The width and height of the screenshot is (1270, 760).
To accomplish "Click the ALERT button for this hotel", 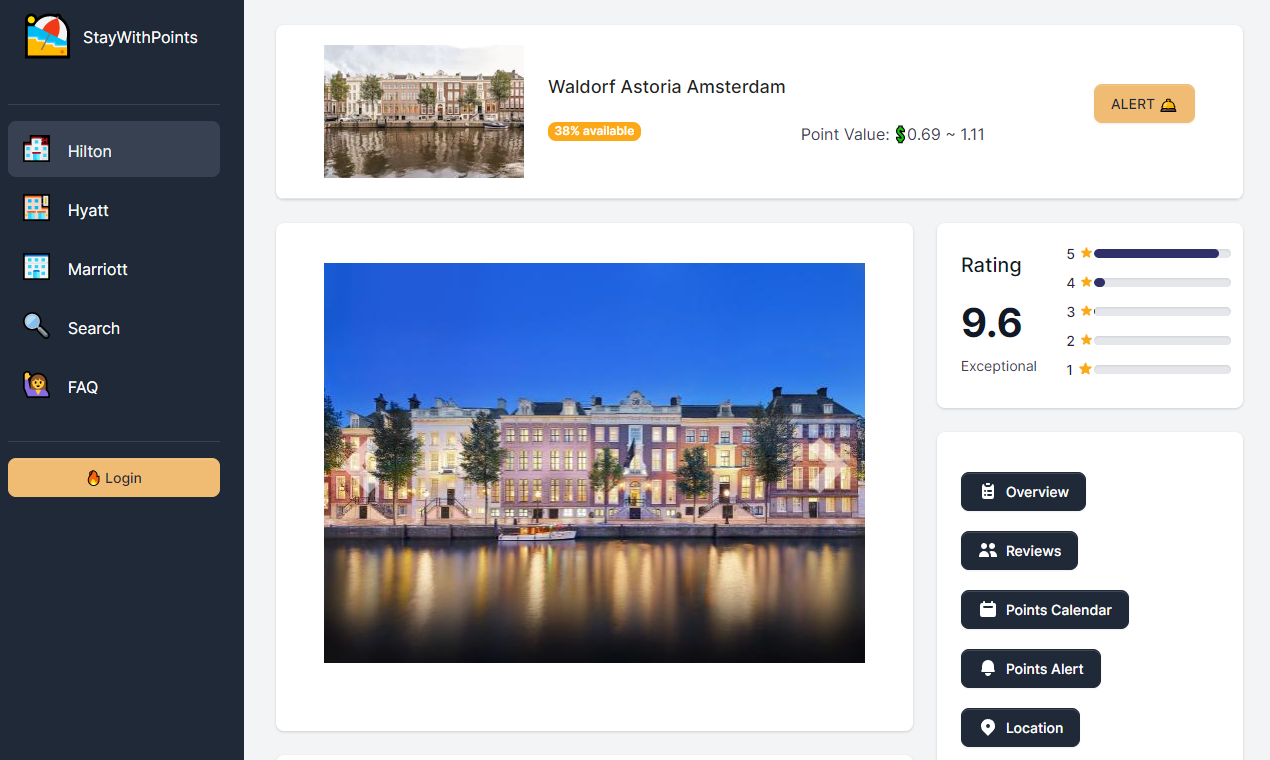I will click(x=1144, y=104).
